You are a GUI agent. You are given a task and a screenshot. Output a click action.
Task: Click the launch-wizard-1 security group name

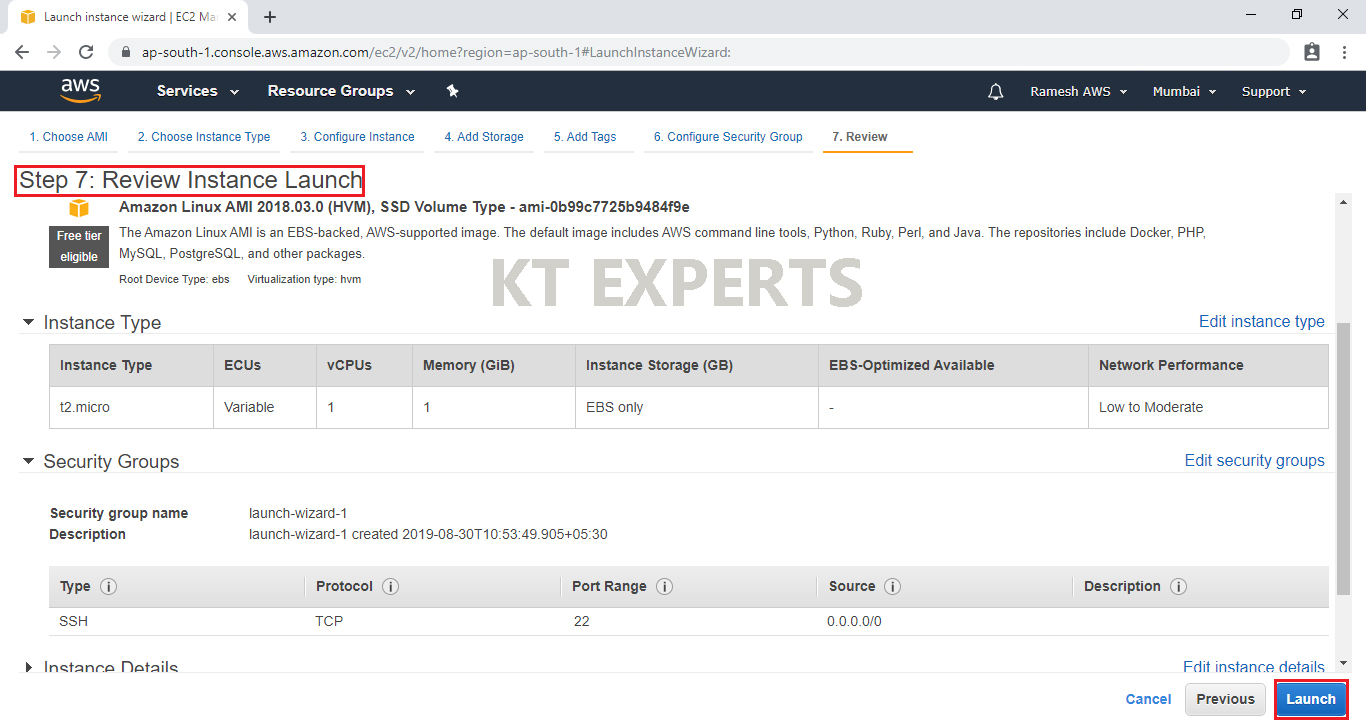298,513
